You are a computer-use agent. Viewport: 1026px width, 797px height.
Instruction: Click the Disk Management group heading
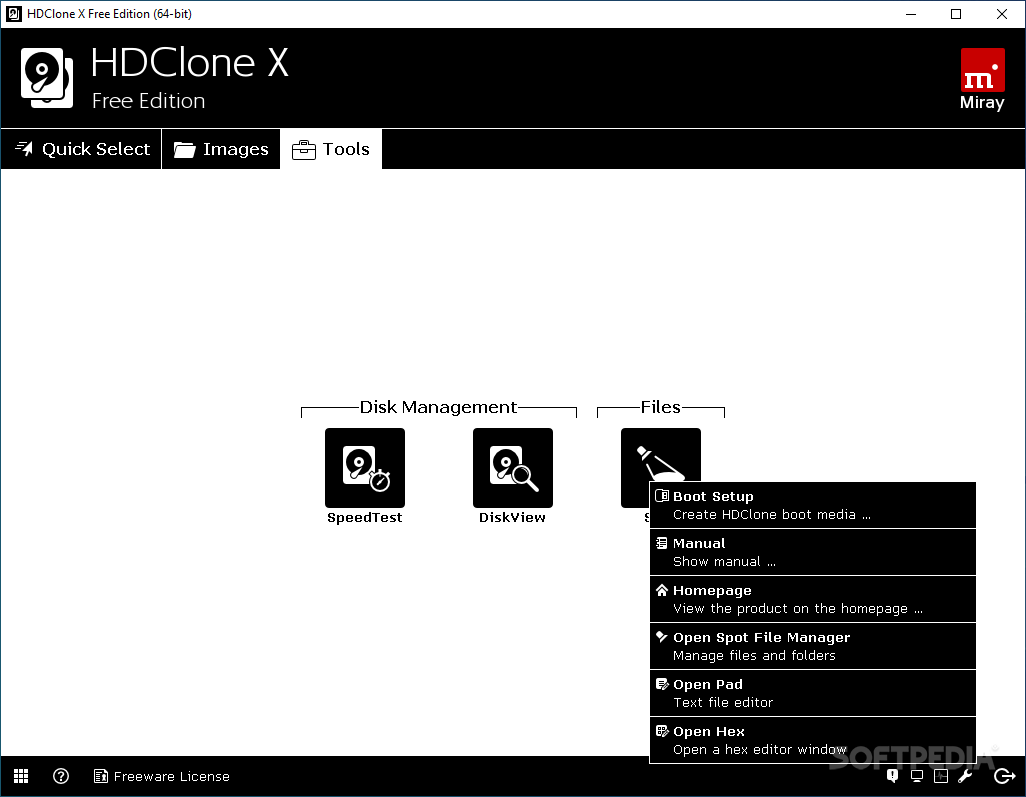438,407
